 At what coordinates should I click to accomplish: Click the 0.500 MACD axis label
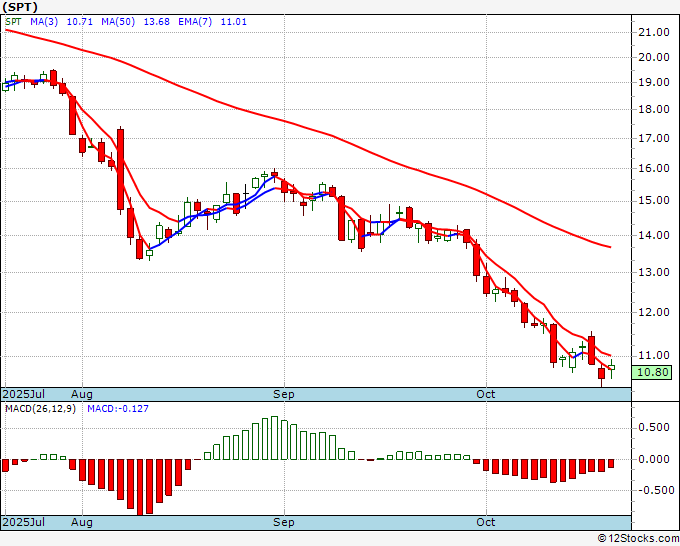[654, 428]
